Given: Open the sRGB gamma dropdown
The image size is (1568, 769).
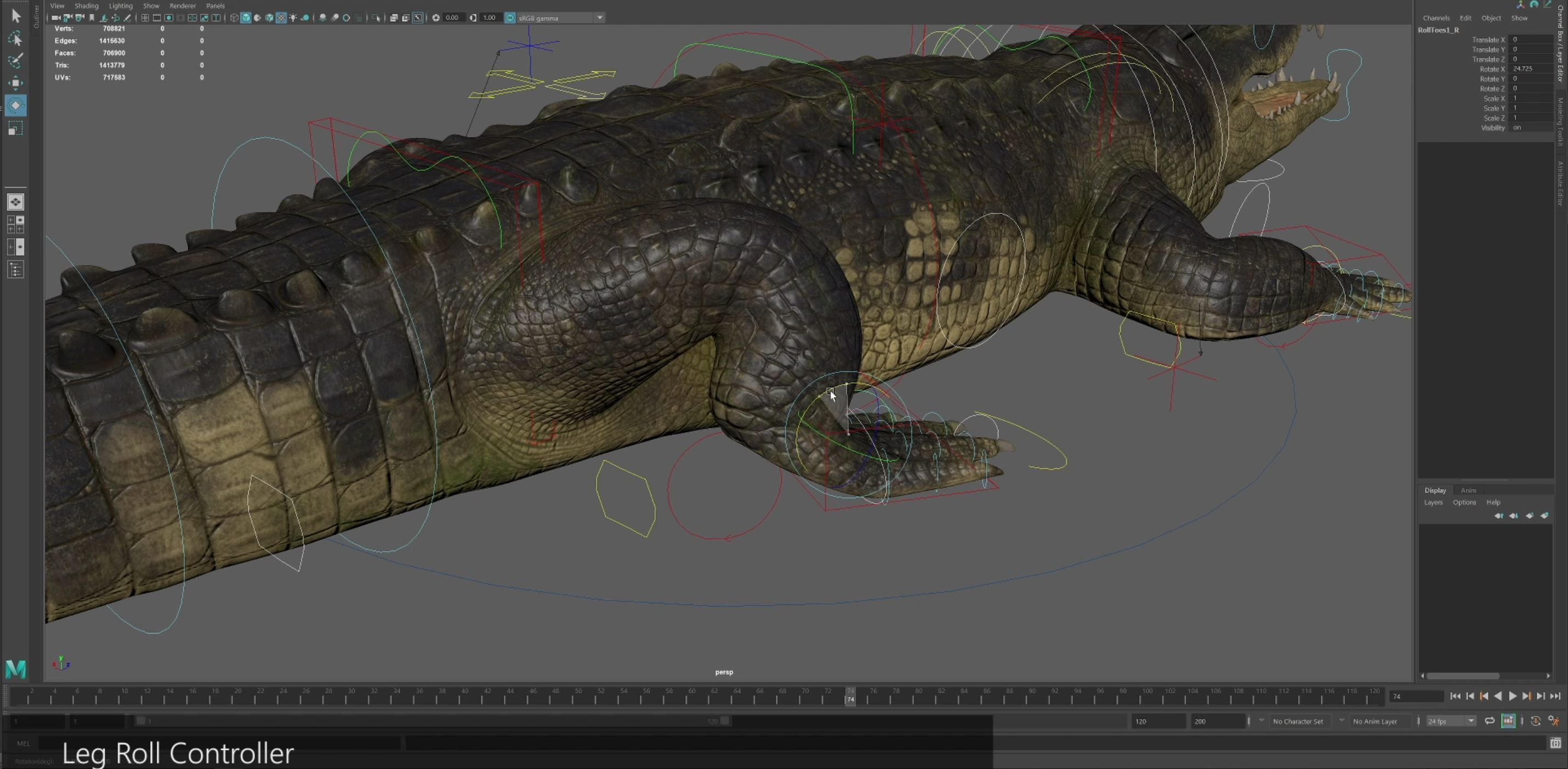Looking at the screenshot, I should [600, 18].
